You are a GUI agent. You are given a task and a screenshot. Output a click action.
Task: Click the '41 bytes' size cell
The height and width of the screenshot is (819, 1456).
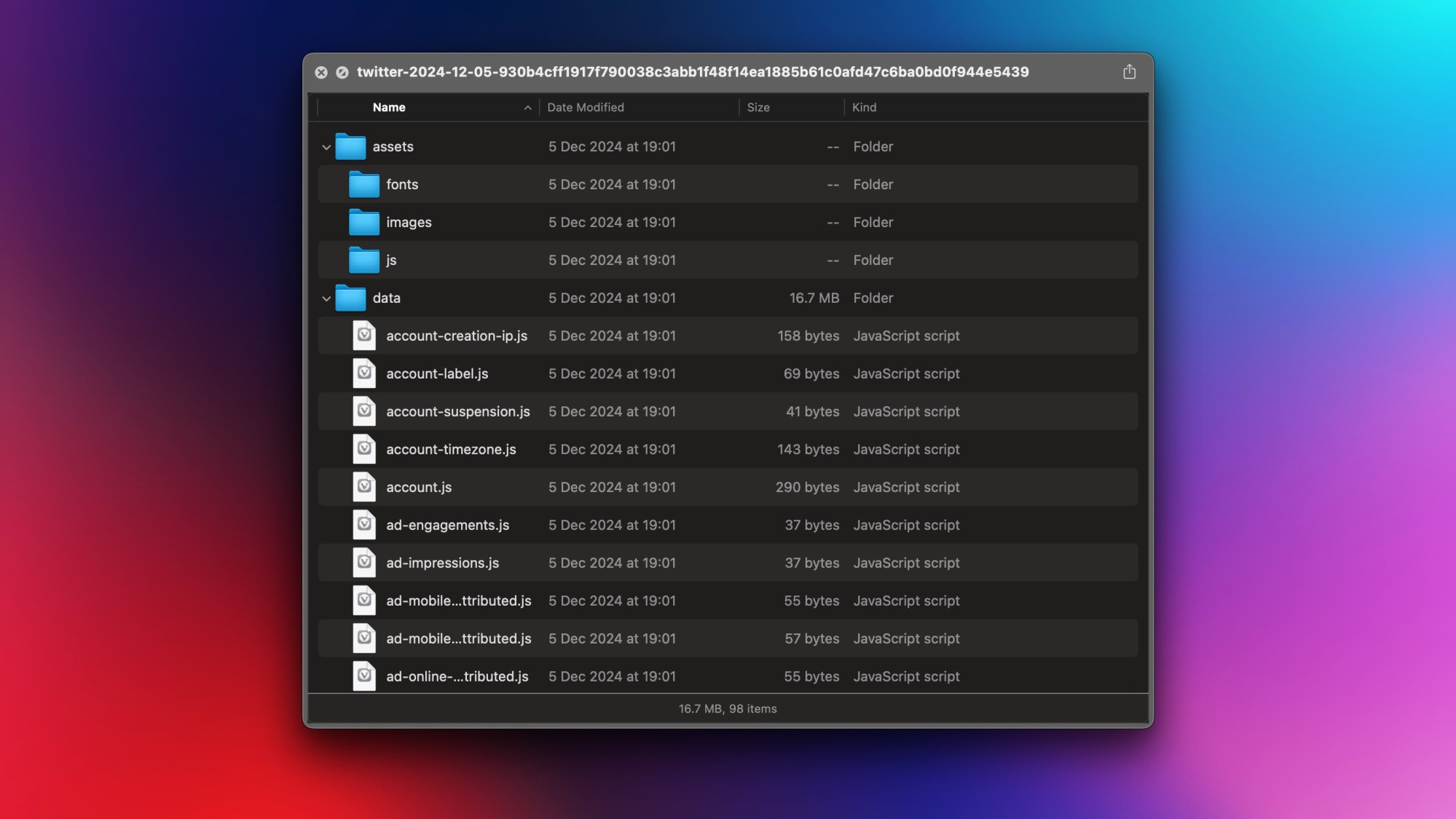tap(812, 411)
